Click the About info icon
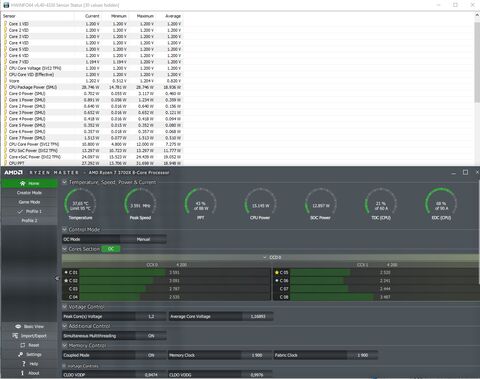This screenshot has width=480, height=379. tap(22, 373)
